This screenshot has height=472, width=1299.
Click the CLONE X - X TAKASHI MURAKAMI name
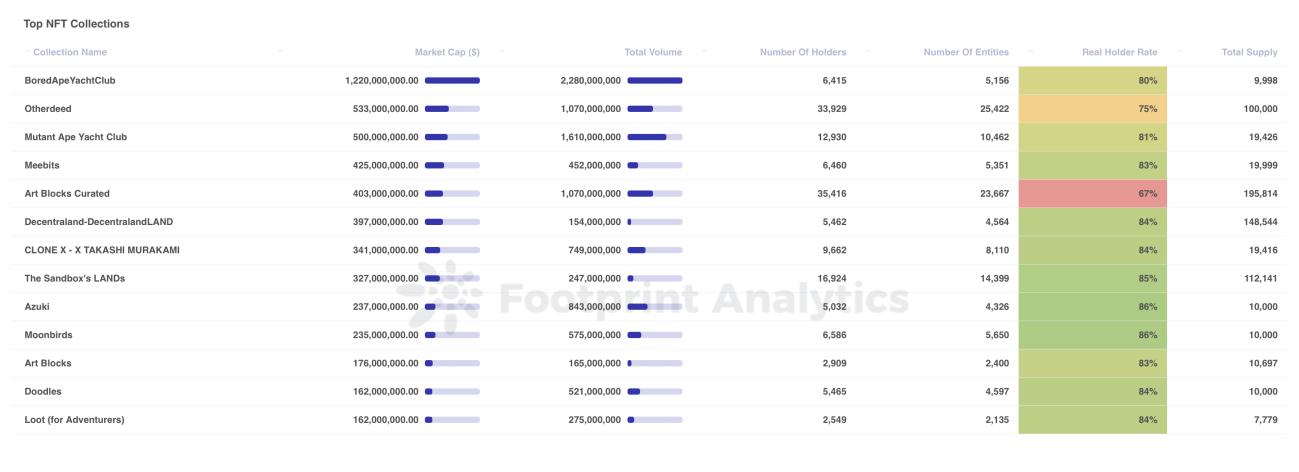(x=102, y=250)
